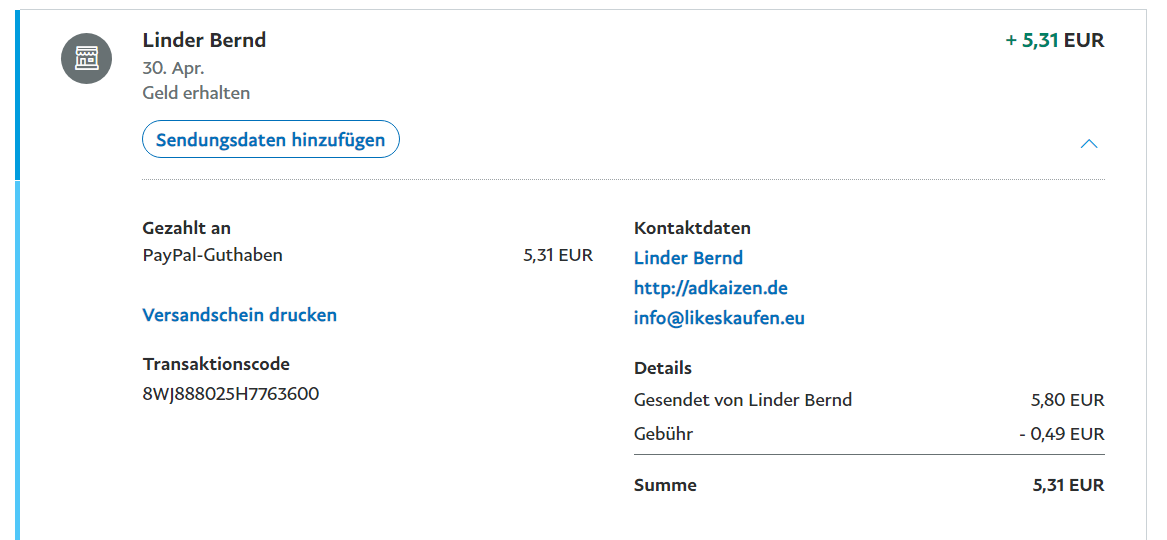Click the 5,80 EUR sent amount
The width and height of the screenshot is (1167, 540).
tap(1067, 400)
